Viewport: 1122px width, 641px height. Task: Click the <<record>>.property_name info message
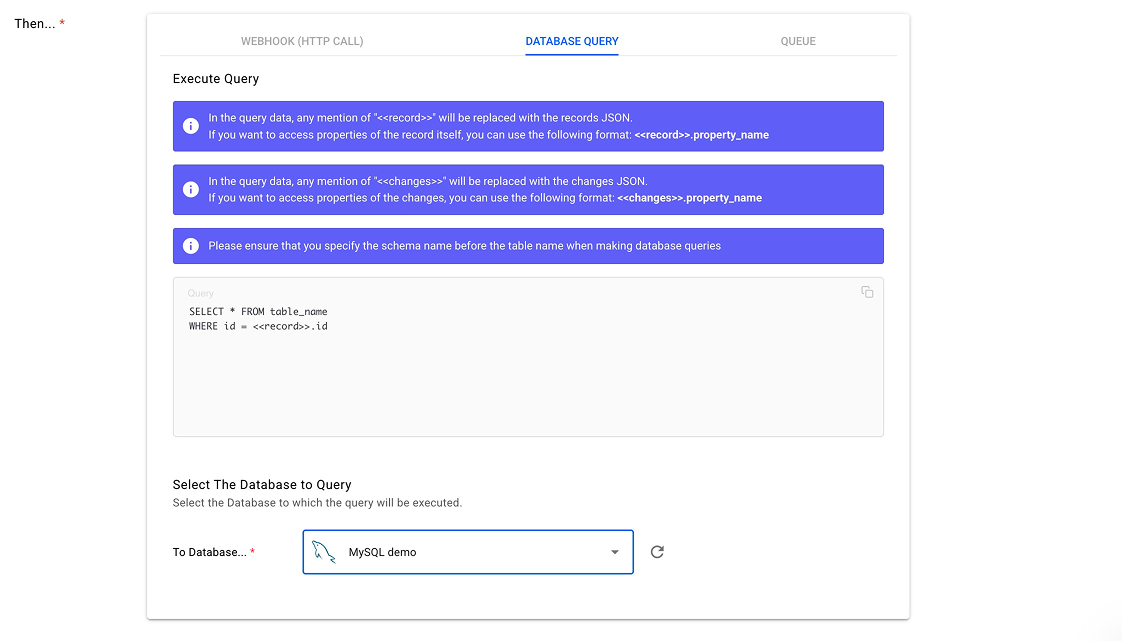[x=488, y=126]
